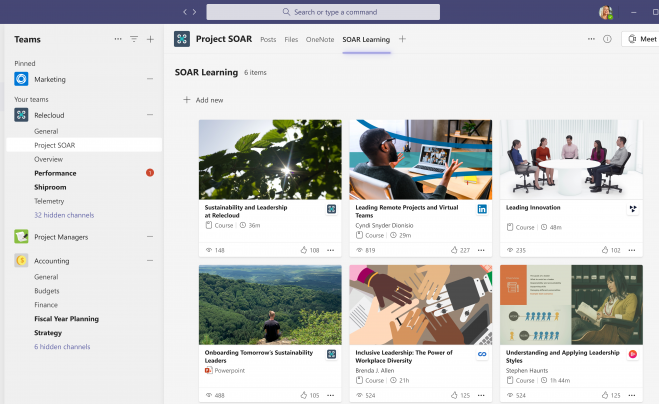Switch to the Files tab
Image resolution: width=659 pixels, height=404 pixels.
point(291,40)
